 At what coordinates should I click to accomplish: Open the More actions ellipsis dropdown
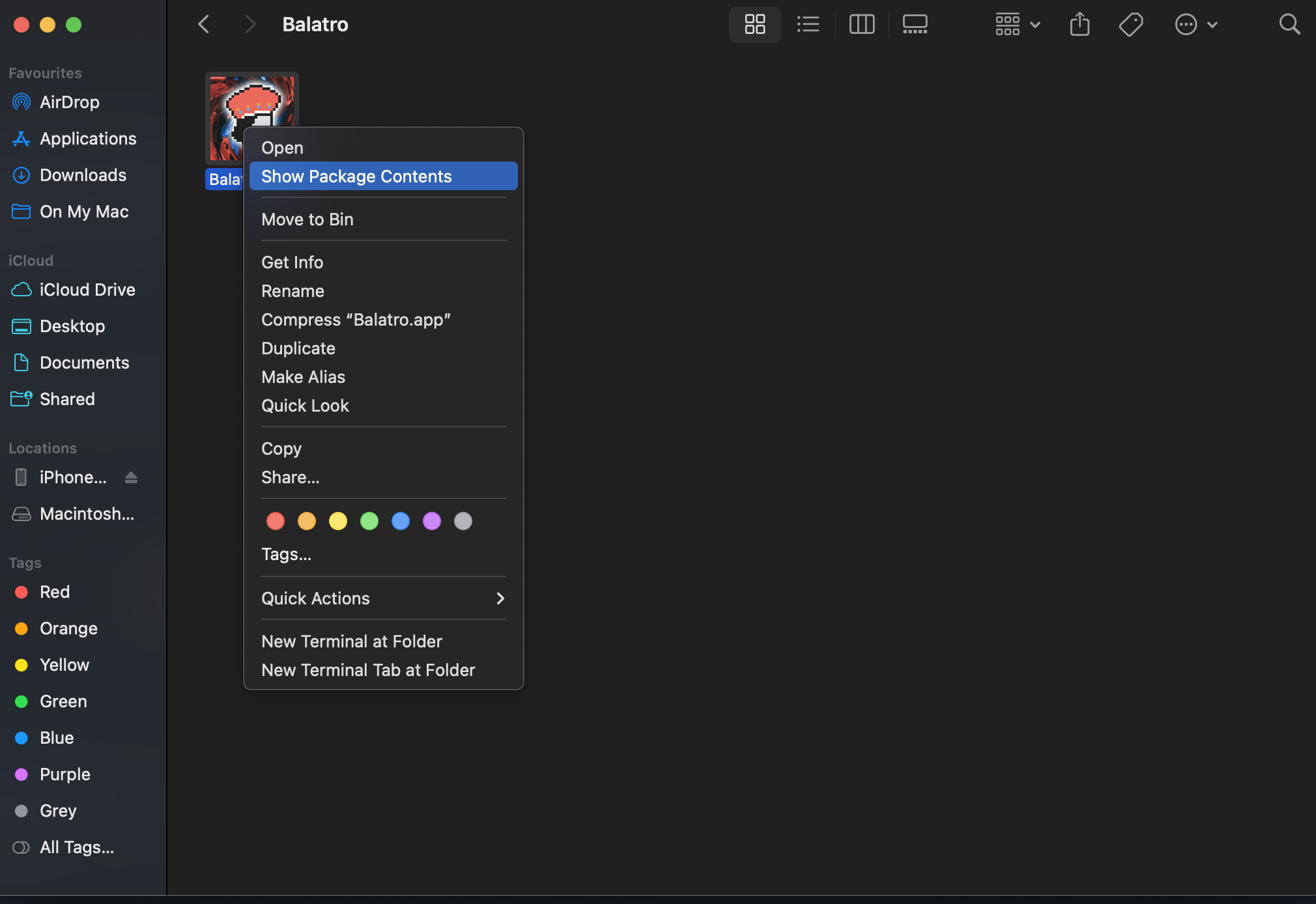(x=1196, y=25)
